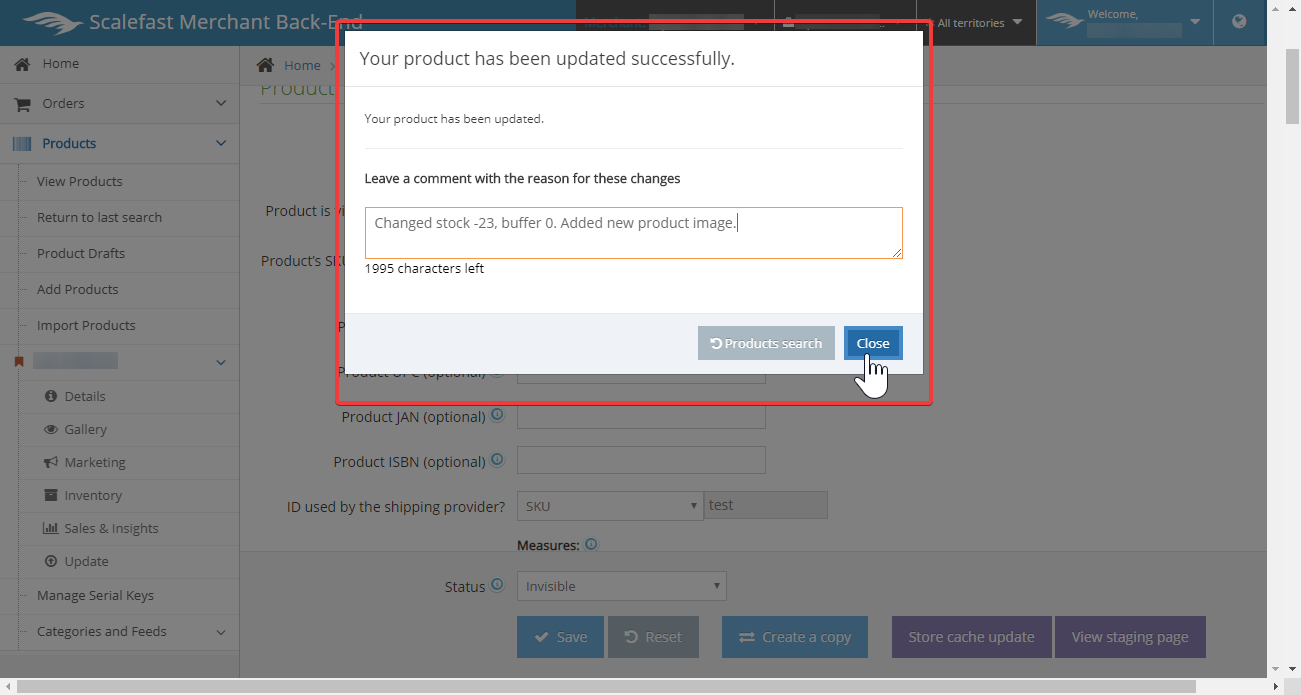Select Import Products menu item
1301x695 pixels.
[86, 325]
